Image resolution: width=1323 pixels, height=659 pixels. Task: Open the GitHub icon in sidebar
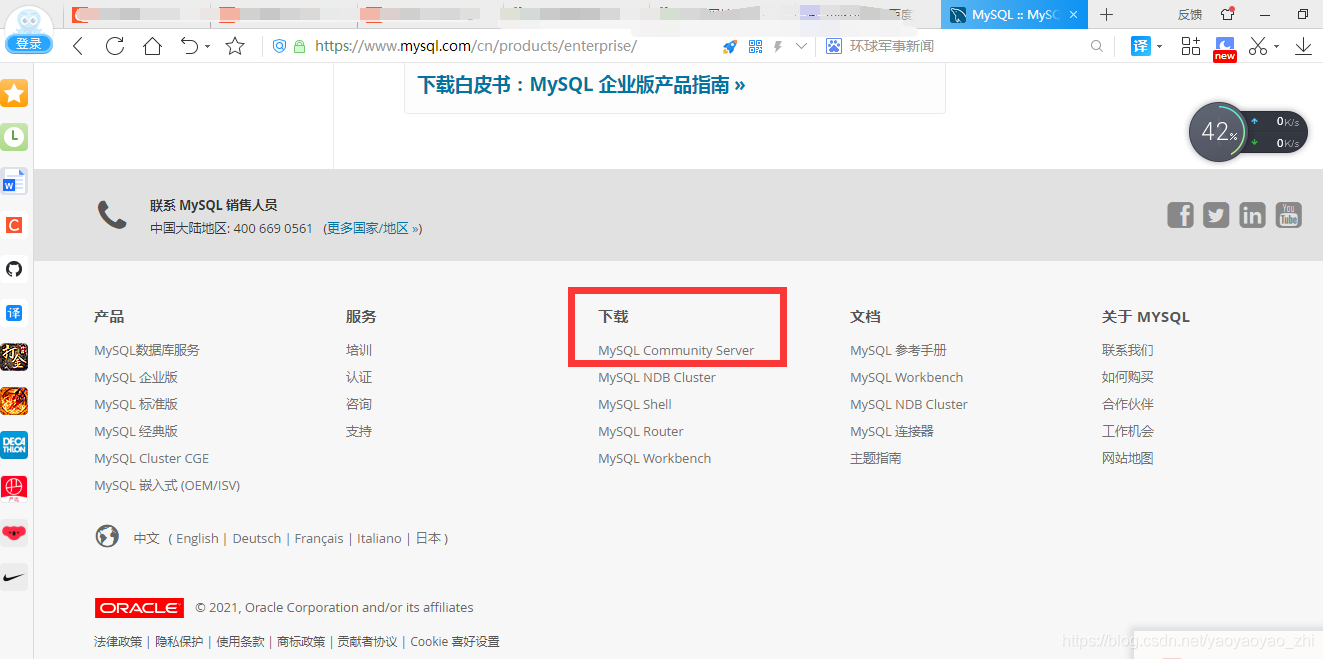(x=14, y=269)
